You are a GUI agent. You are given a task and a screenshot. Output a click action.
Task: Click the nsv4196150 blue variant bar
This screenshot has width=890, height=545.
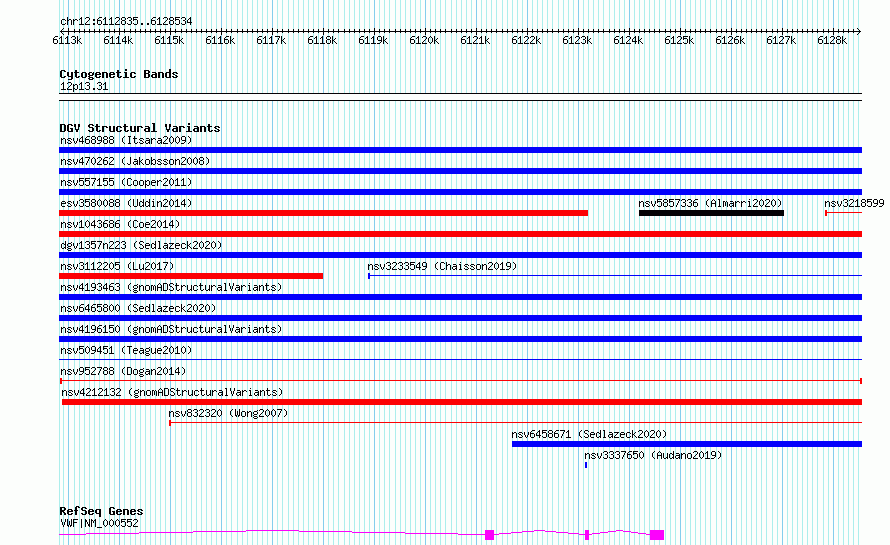pos(460,339)
